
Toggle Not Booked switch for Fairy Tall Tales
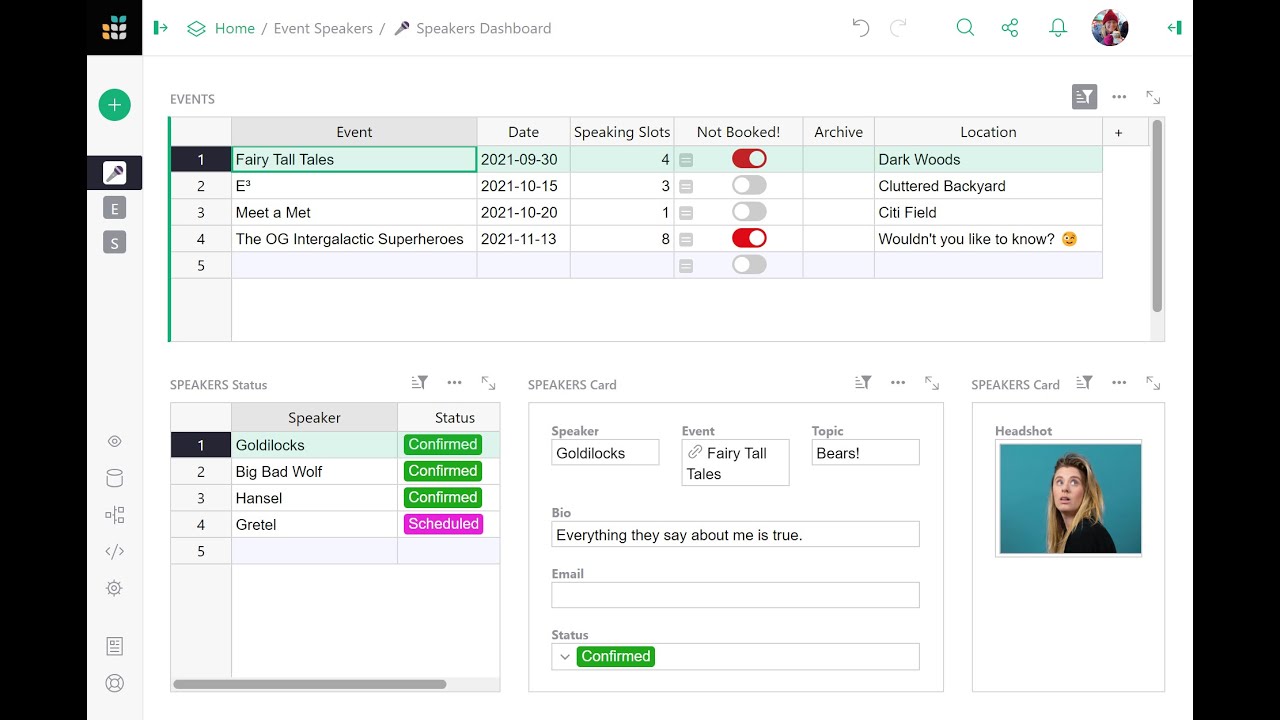coord(749,159)
